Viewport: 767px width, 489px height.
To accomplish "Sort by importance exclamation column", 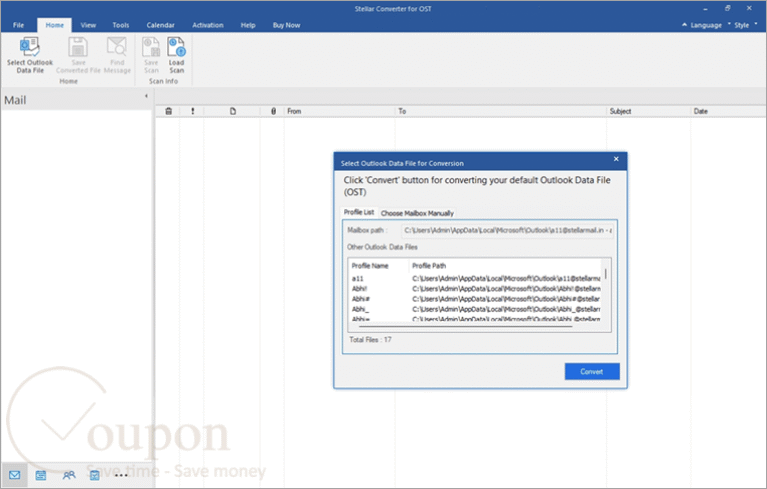I will click(193, 111).
